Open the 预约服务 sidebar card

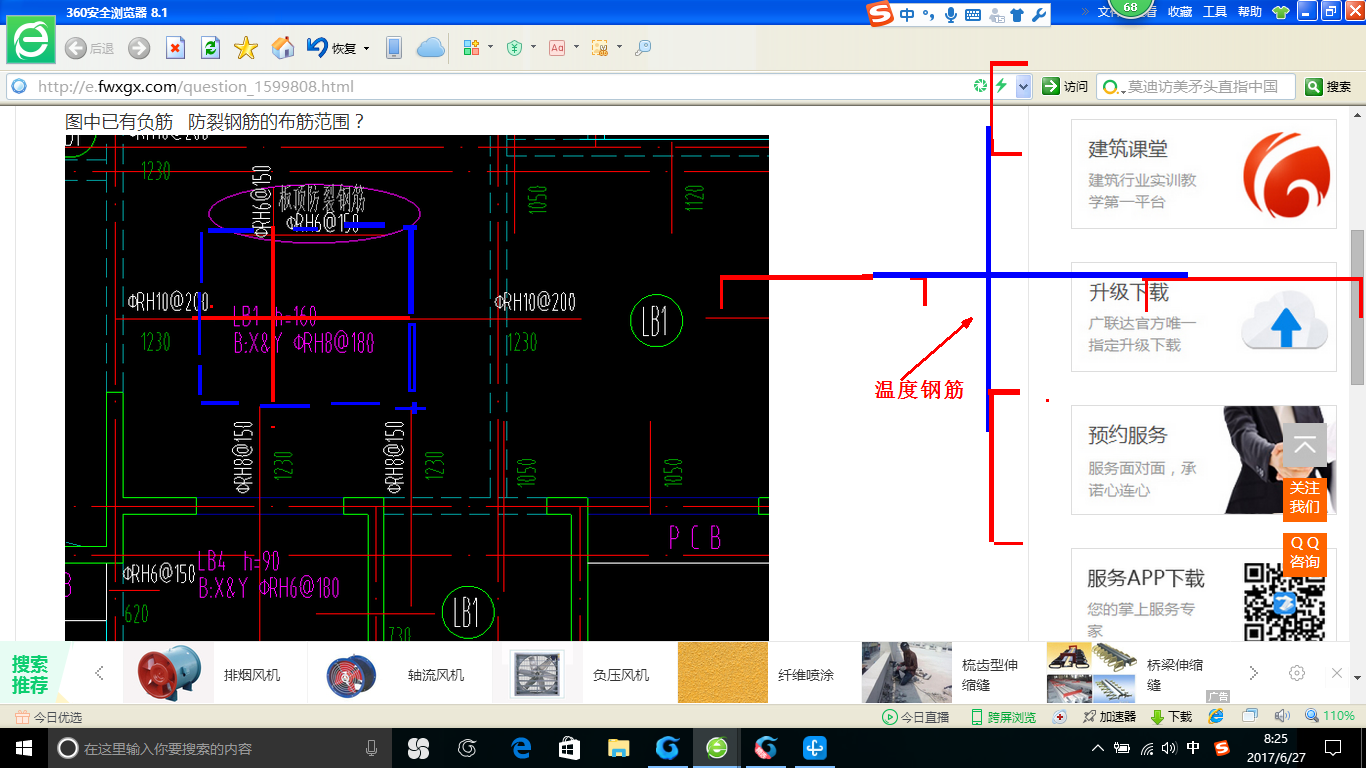[x=1204, y=460]
